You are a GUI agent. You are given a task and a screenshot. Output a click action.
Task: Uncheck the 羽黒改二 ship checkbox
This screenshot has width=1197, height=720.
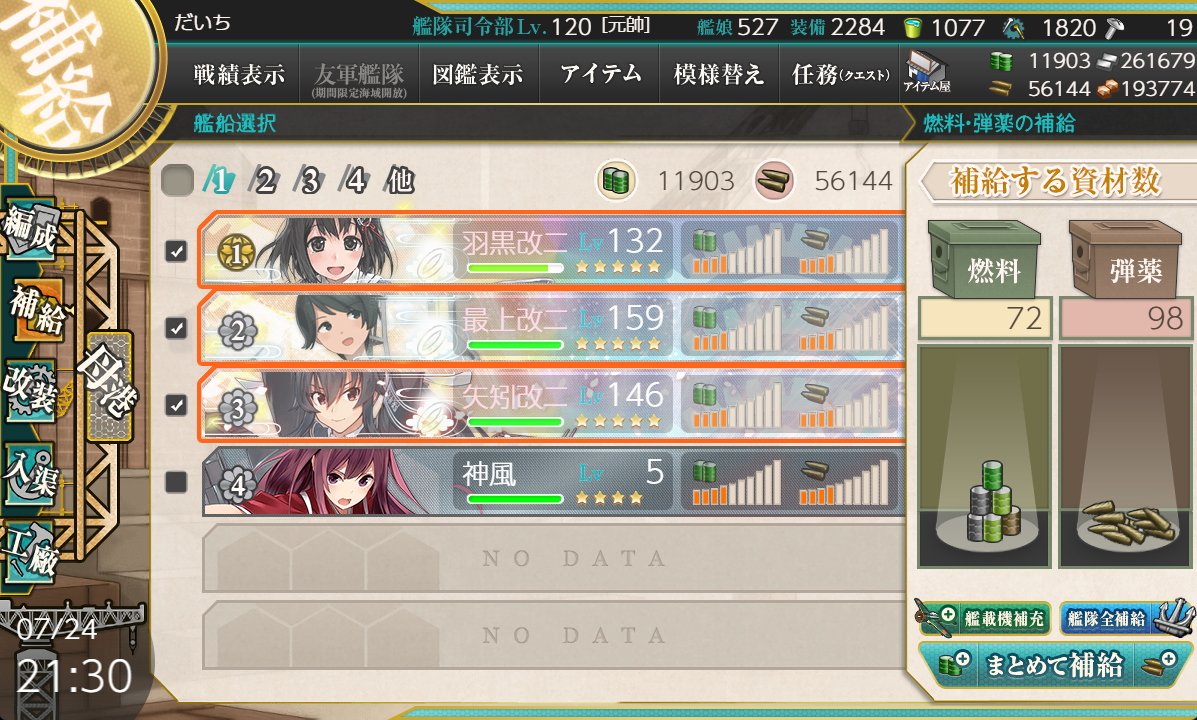click(176, 251)
